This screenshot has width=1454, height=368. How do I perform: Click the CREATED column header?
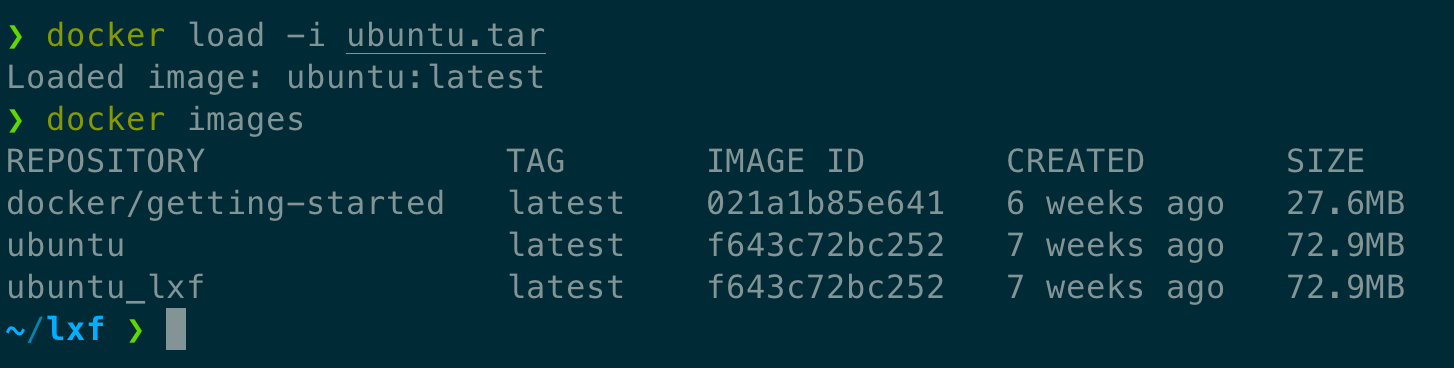click(1075, 161)
